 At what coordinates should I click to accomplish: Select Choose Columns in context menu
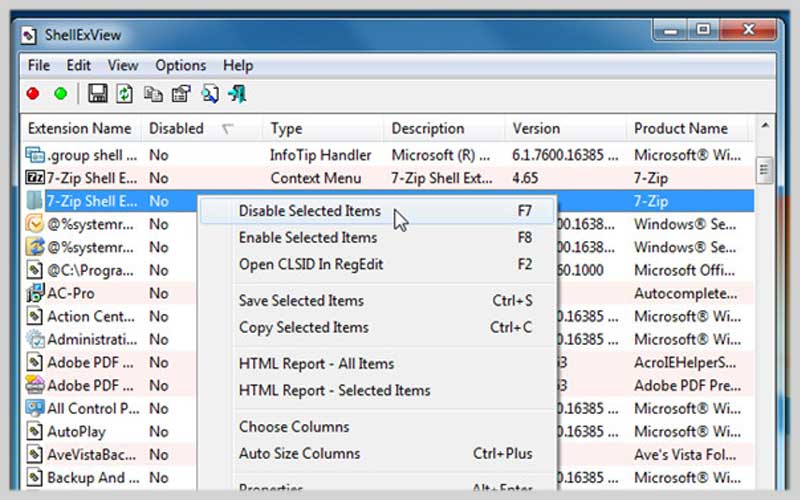[x=377, y=427]
